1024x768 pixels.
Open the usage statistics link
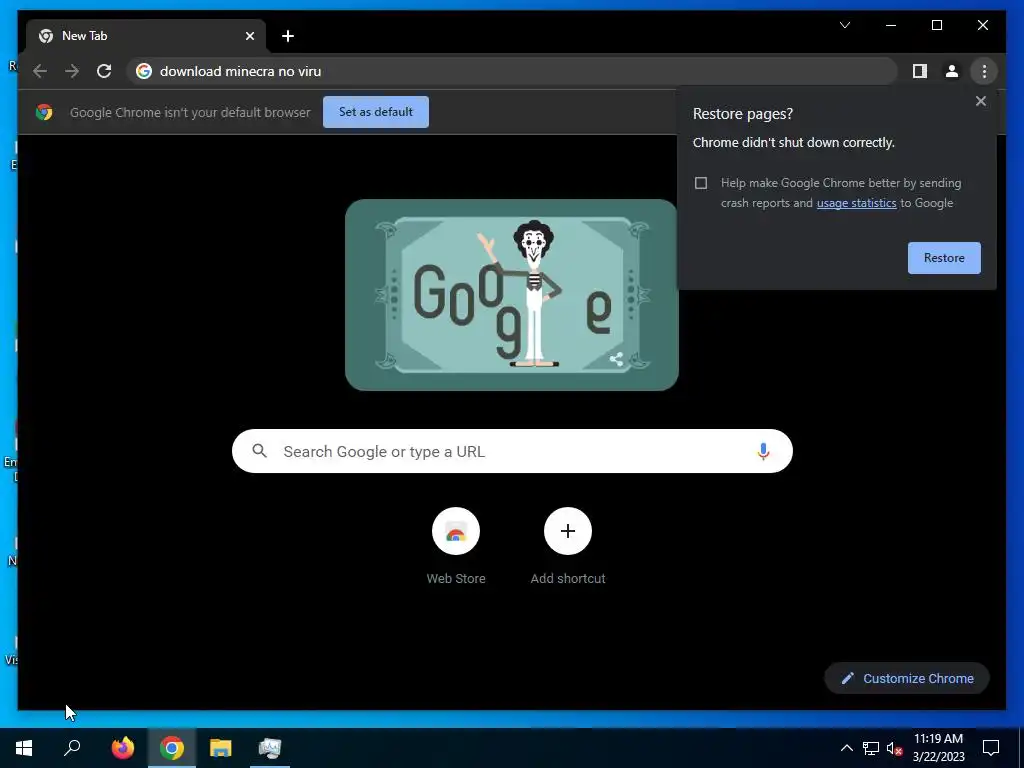tap(856, 203)
